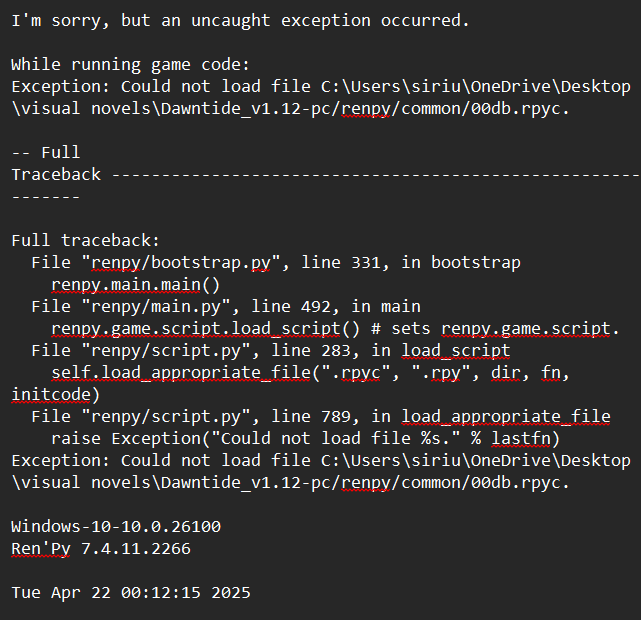
Task: Click the underlined 'load_script' function name
Action: point(455,351)
